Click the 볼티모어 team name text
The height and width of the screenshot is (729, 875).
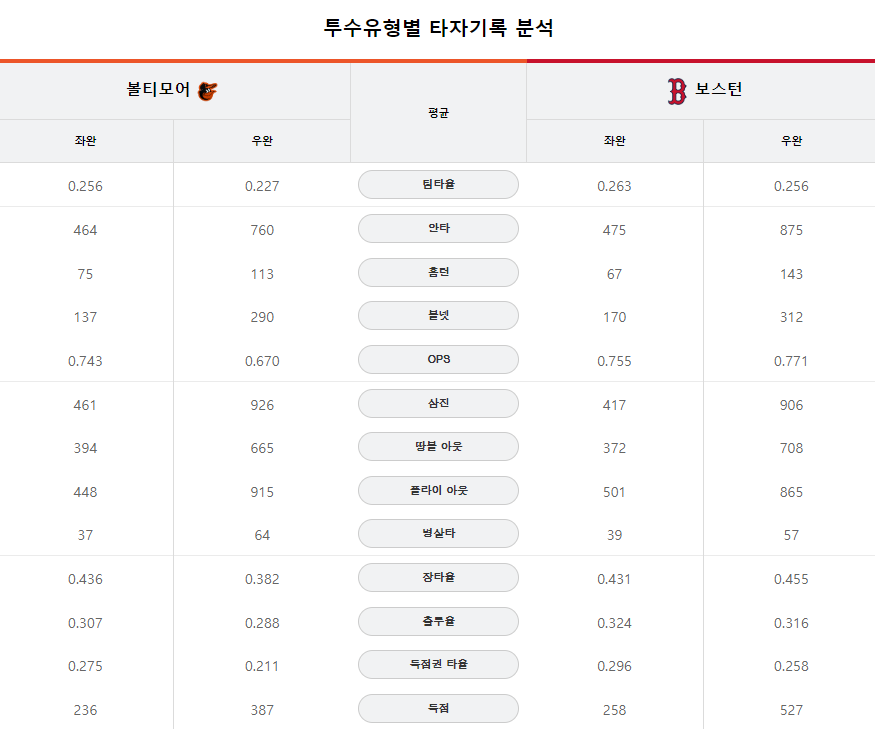click(x=158, y=90)
